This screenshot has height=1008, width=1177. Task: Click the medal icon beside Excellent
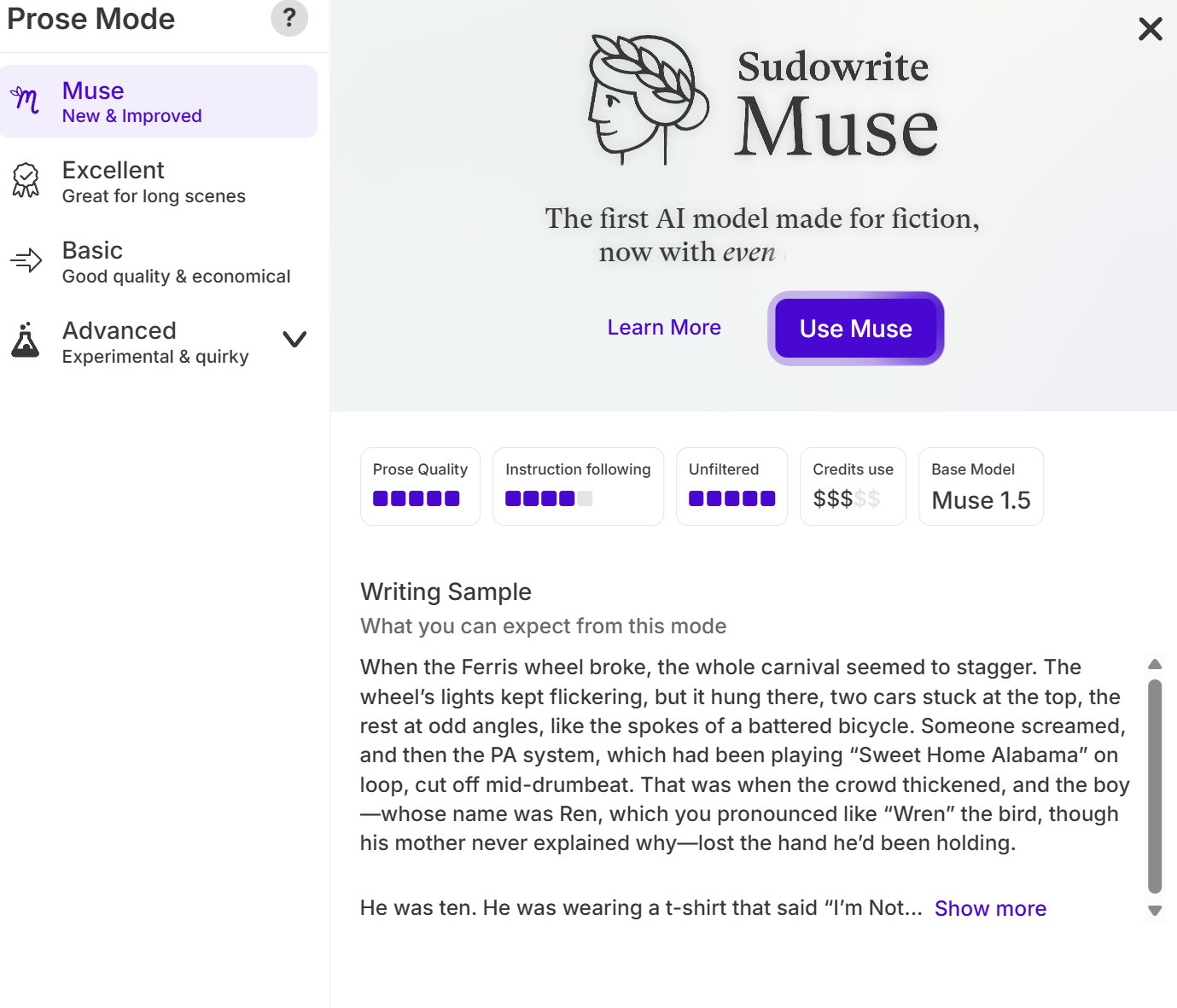pyautogui.click(x=26, y=180)
